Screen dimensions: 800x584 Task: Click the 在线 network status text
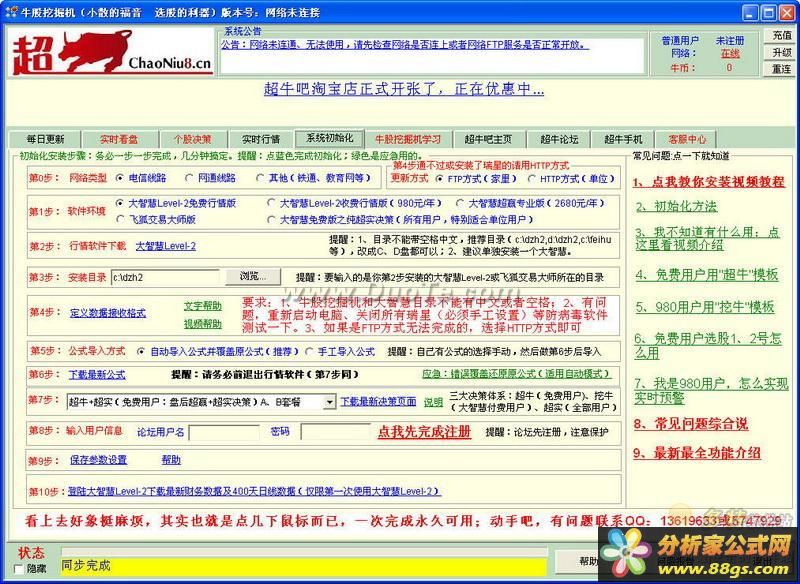730,54
